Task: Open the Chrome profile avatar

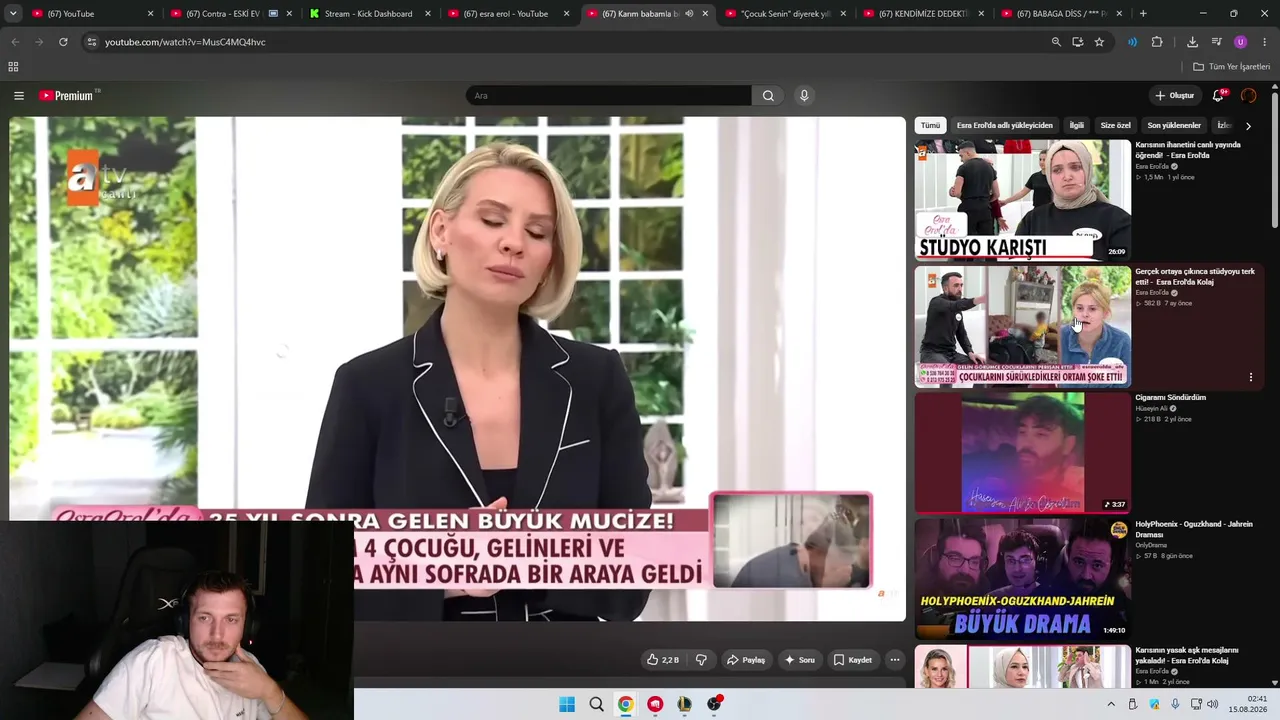Action: pyautogui.click(x=1241, y=42)
